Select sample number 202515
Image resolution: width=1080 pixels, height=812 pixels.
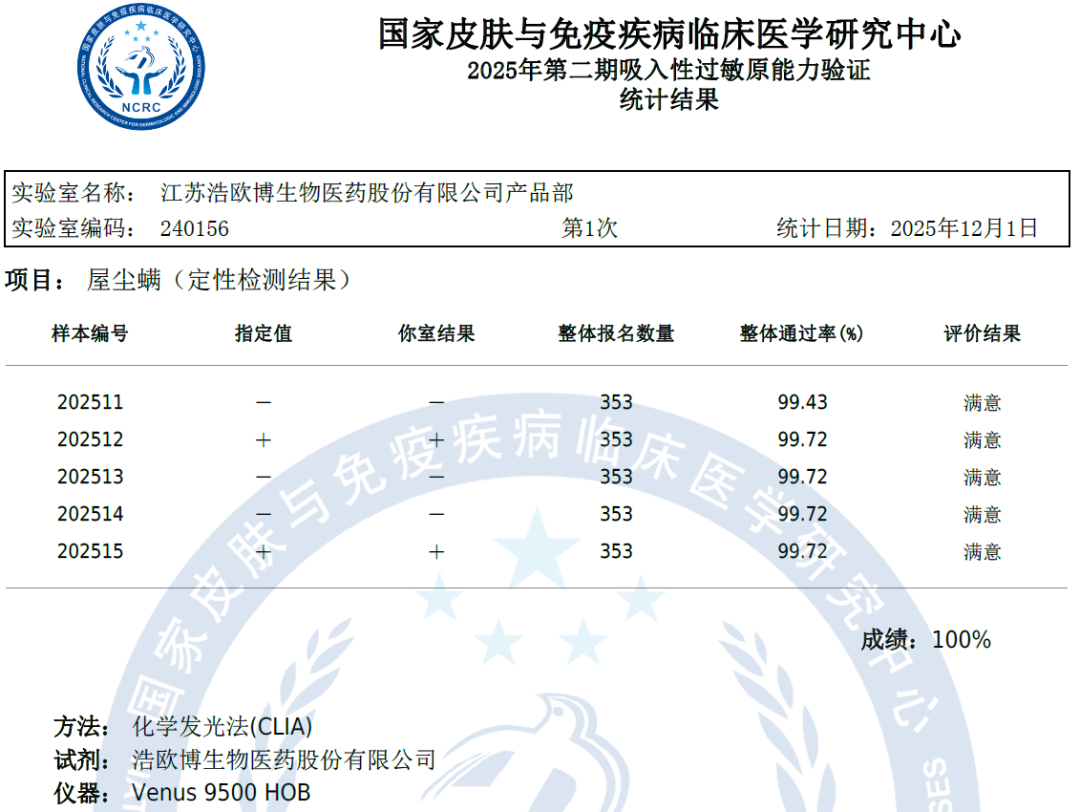(90, 551)
